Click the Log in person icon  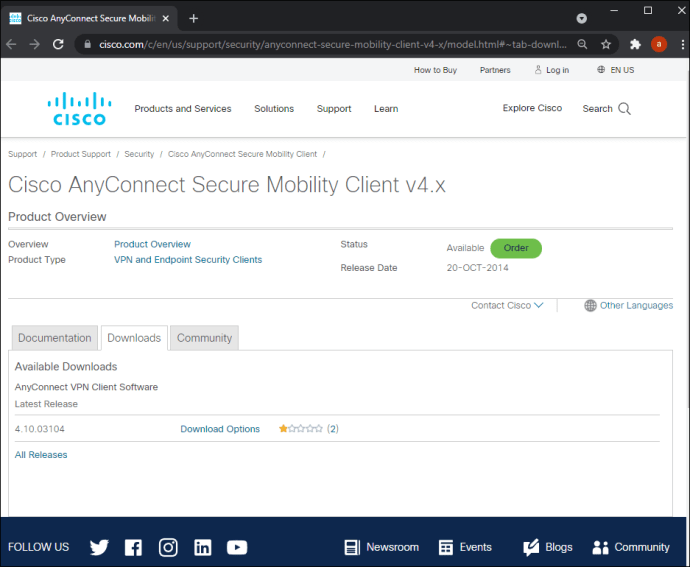tap(538, 70)
